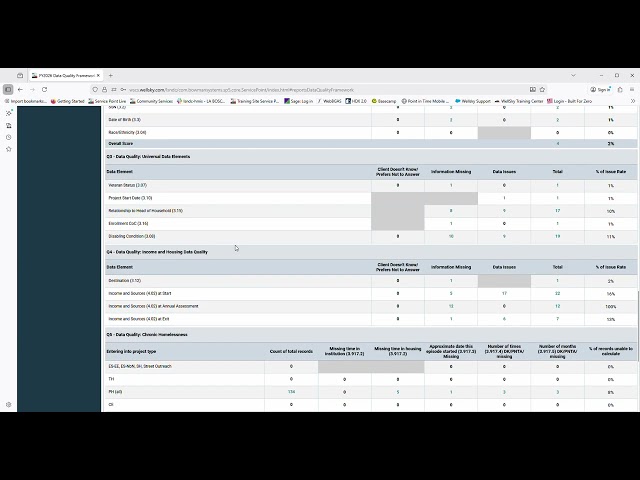Open synced tabs in the sidebar
This screenshot has height=480, width=640.
click(x=9, y=125)
